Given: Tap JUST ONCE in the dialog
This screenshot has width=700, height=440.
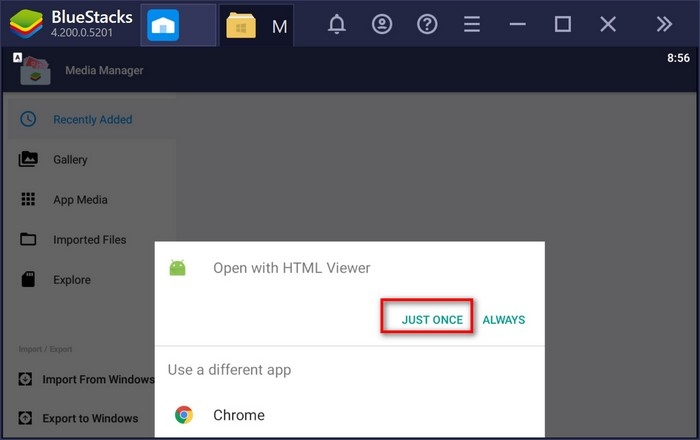Looking at the screenshot, I should pos(432,320).
